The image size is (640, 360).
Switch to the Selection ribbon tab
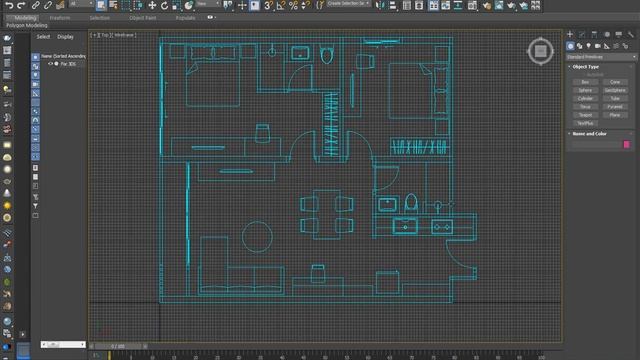[x=100, y=18]
